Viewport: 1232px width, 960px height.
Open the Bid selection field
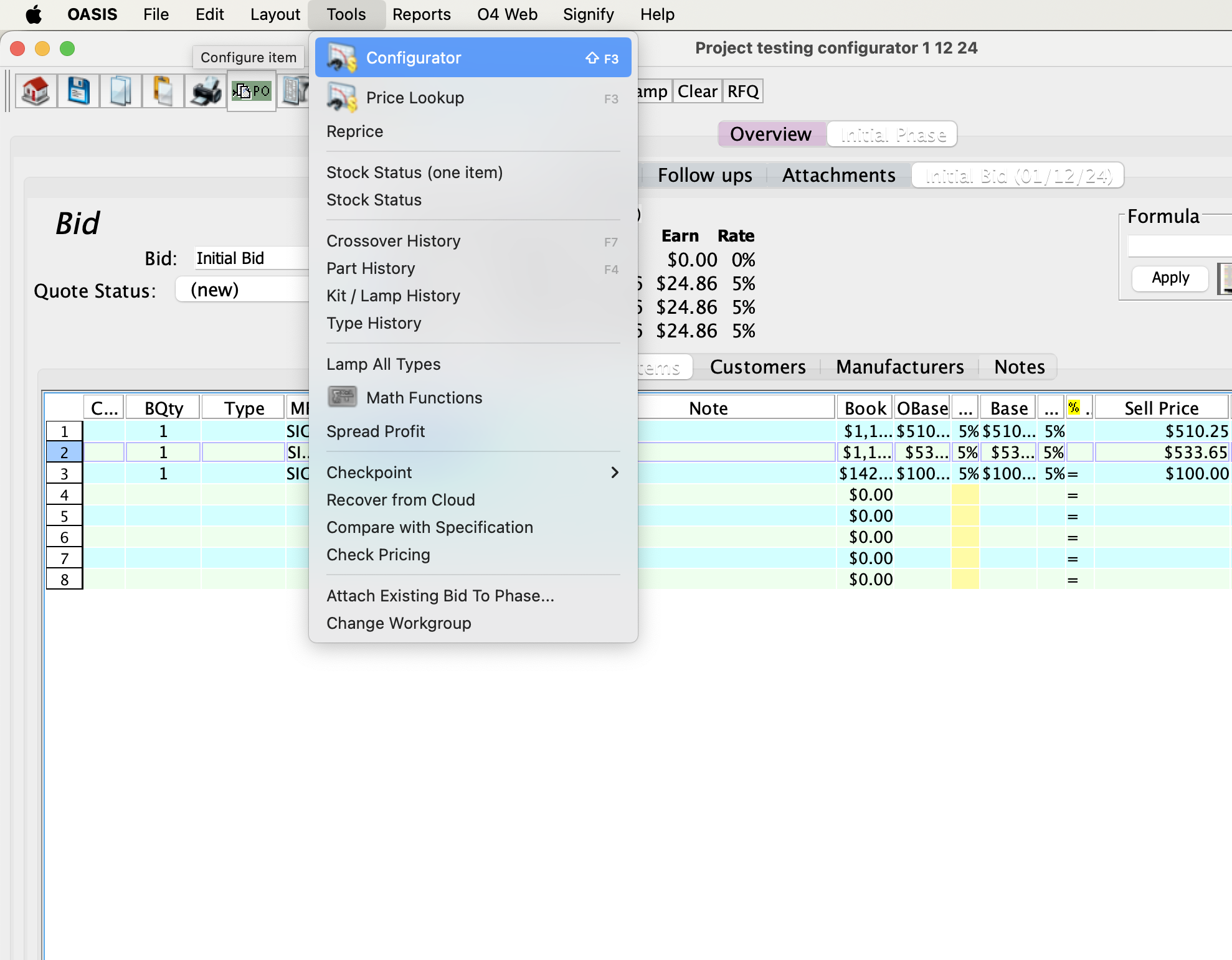tap(250, 258)
